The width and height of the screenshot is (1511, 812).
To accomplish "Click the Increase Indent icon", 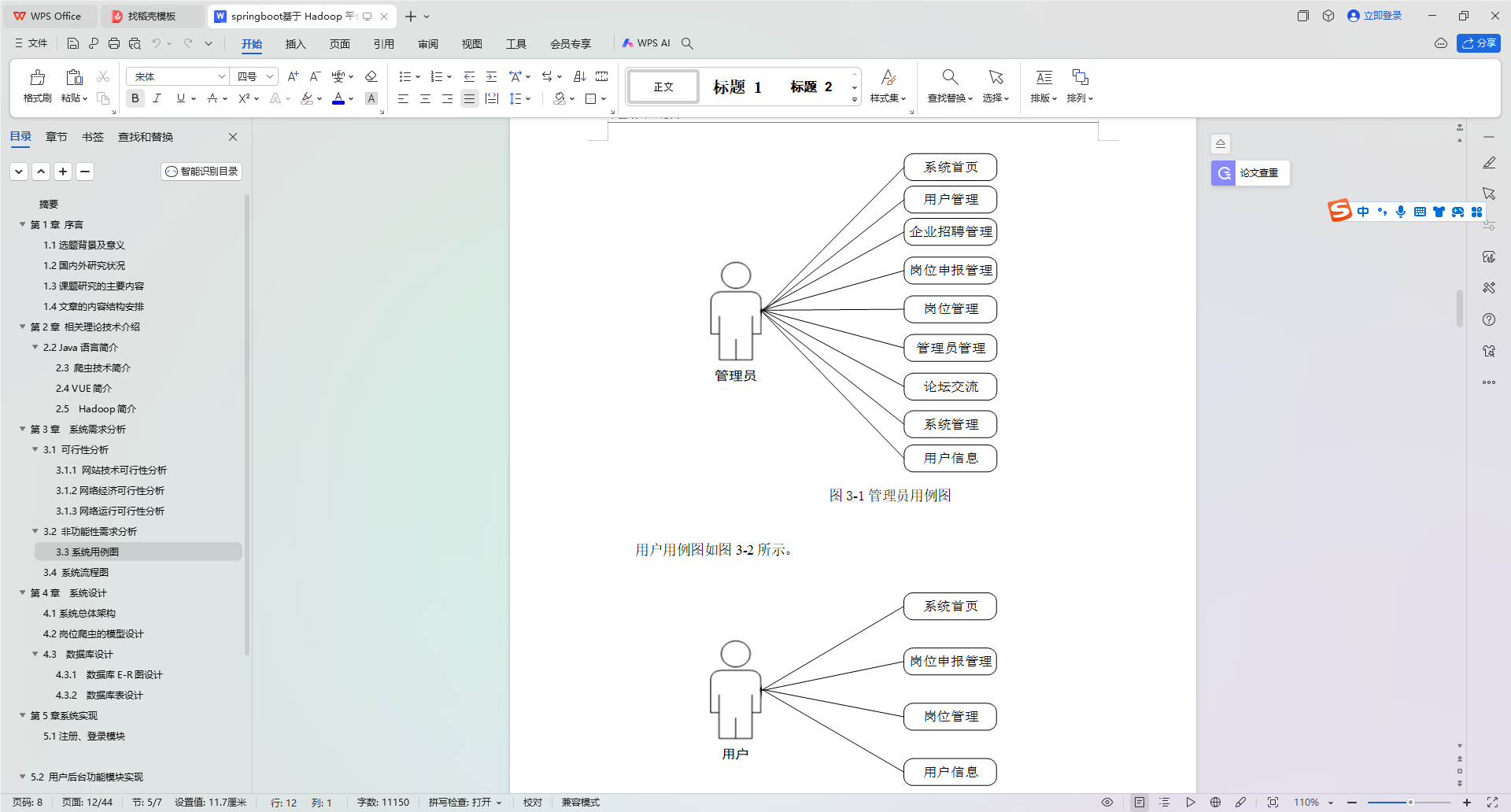I will [491, 76].
